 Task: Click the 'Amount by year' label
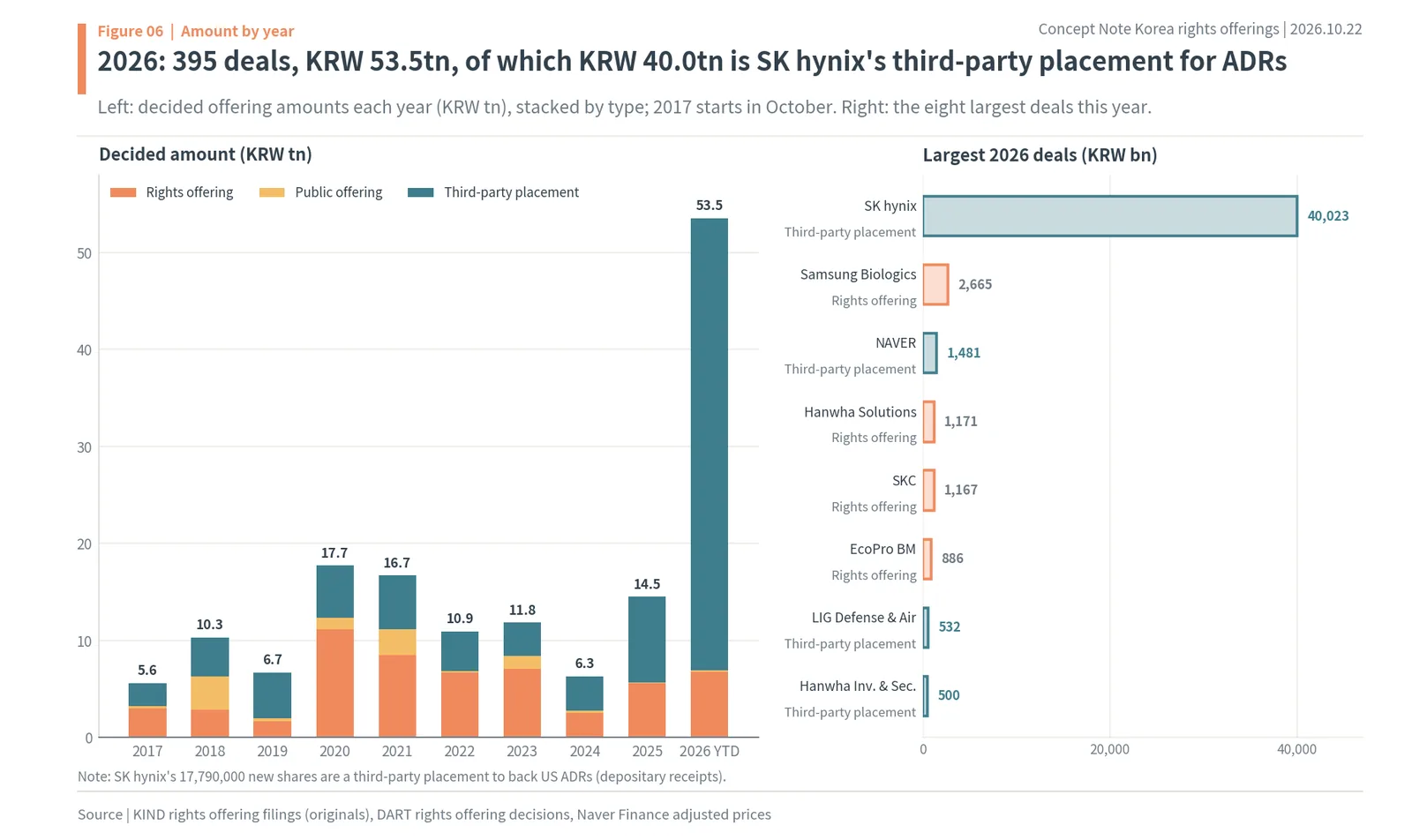click(237, 32)
